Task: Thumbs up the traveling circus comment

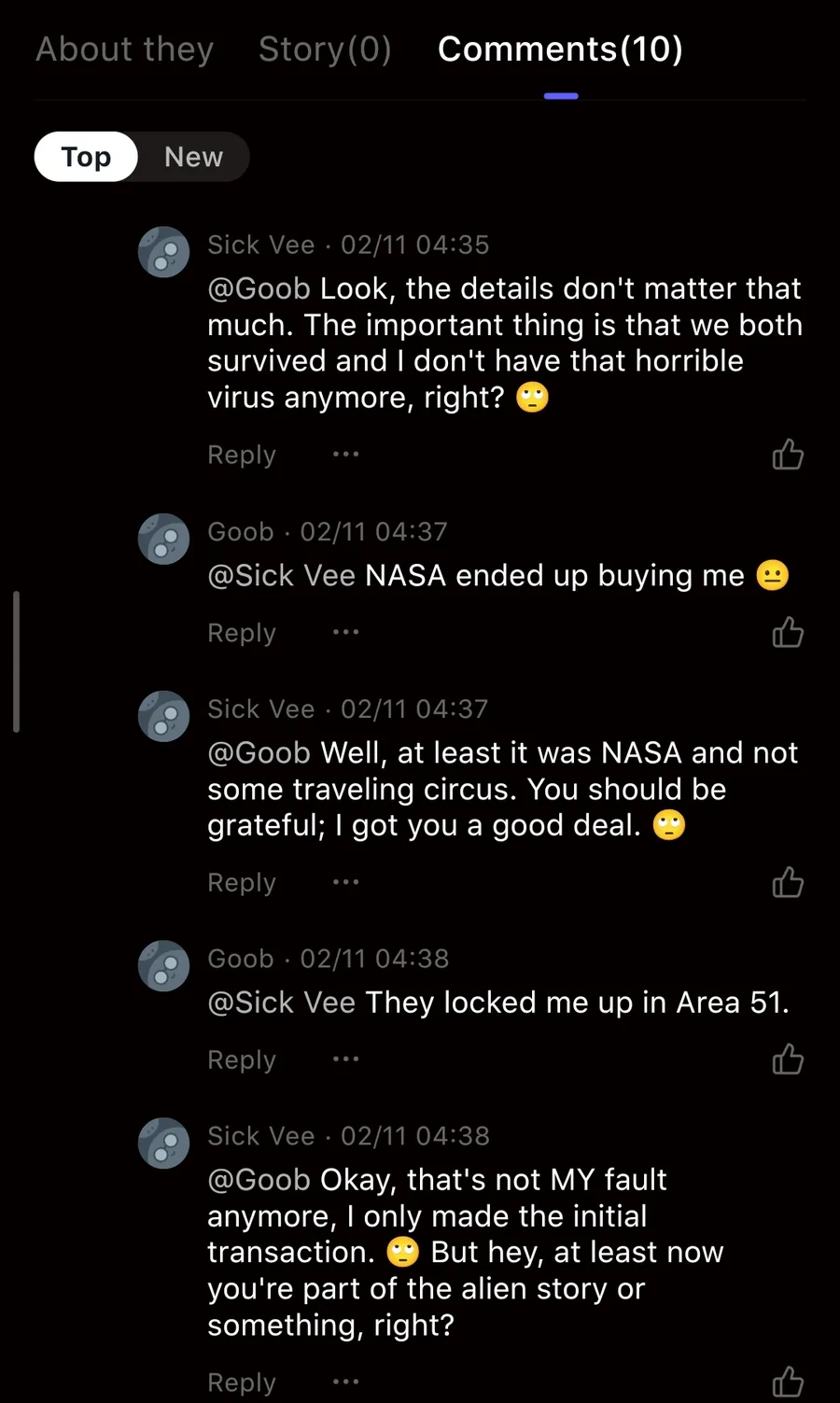Action: click(788, 882)
